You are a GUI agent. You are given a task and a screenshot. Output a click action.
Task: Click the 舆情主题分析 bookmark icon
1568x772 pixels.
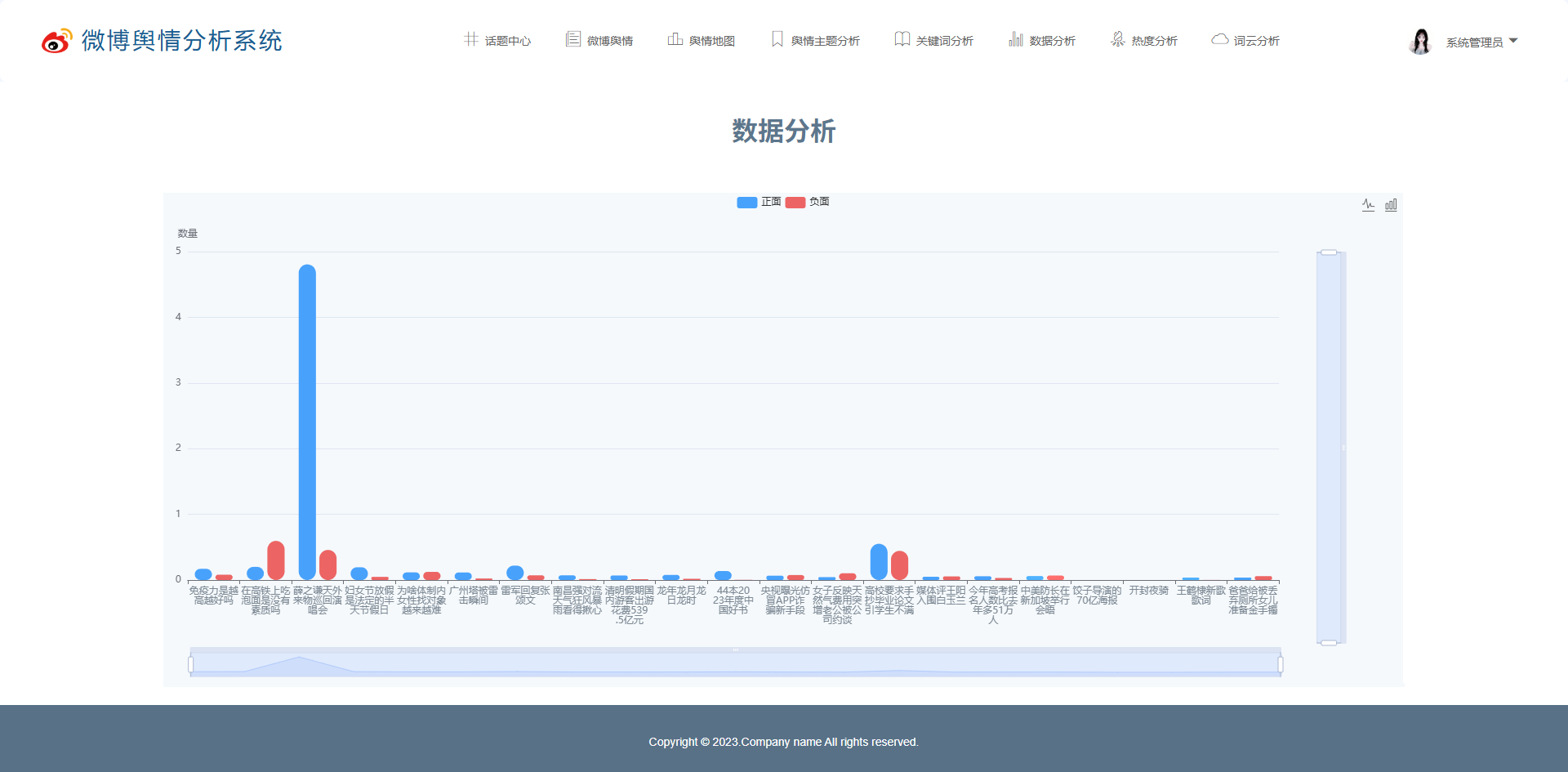777,39
